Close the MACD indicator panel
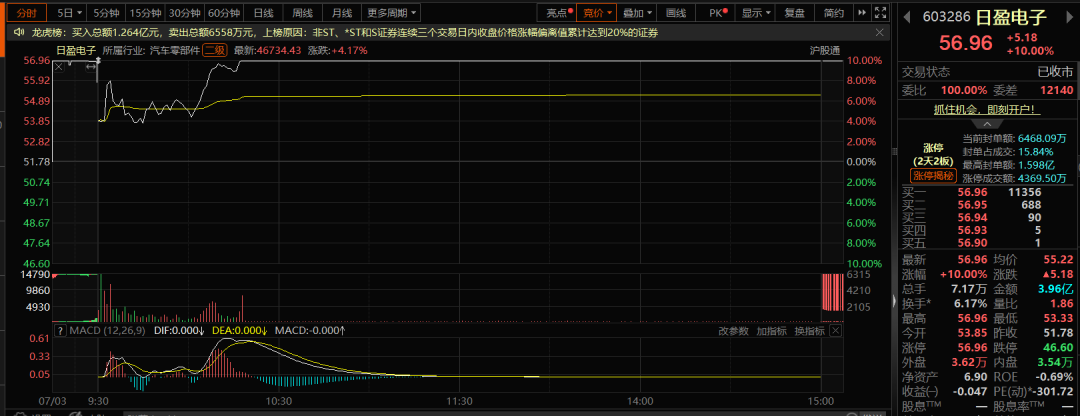The height and width of the screenshot is (416, 1080). point(835,331)
